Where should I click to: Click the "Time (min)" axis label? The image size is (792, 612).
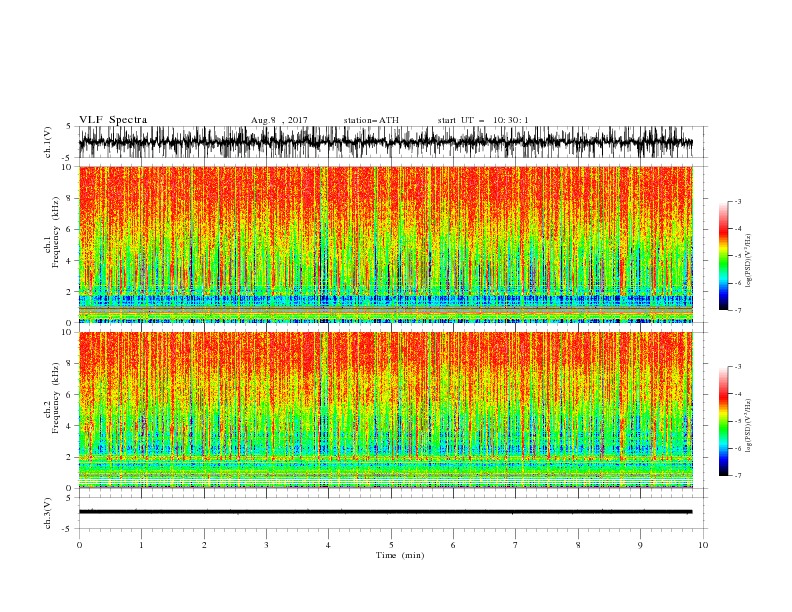coord(400,555)
